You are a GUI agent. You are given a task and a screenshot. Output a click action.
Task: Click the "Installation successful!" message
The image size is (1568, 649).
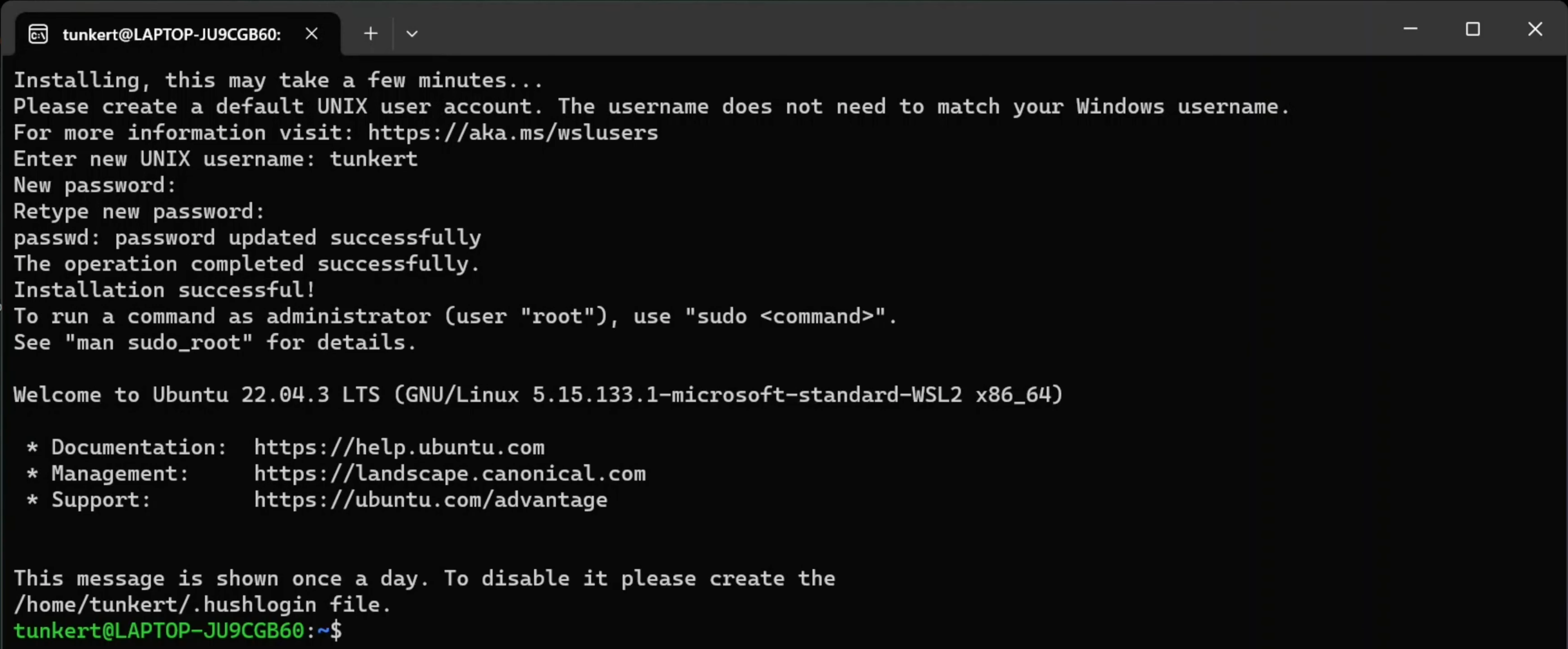coord(164,290)
